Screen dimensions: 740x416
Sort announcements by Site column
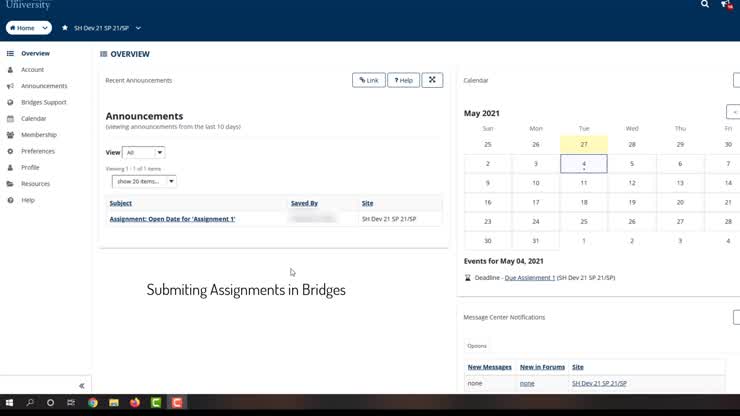coord(367,203)
